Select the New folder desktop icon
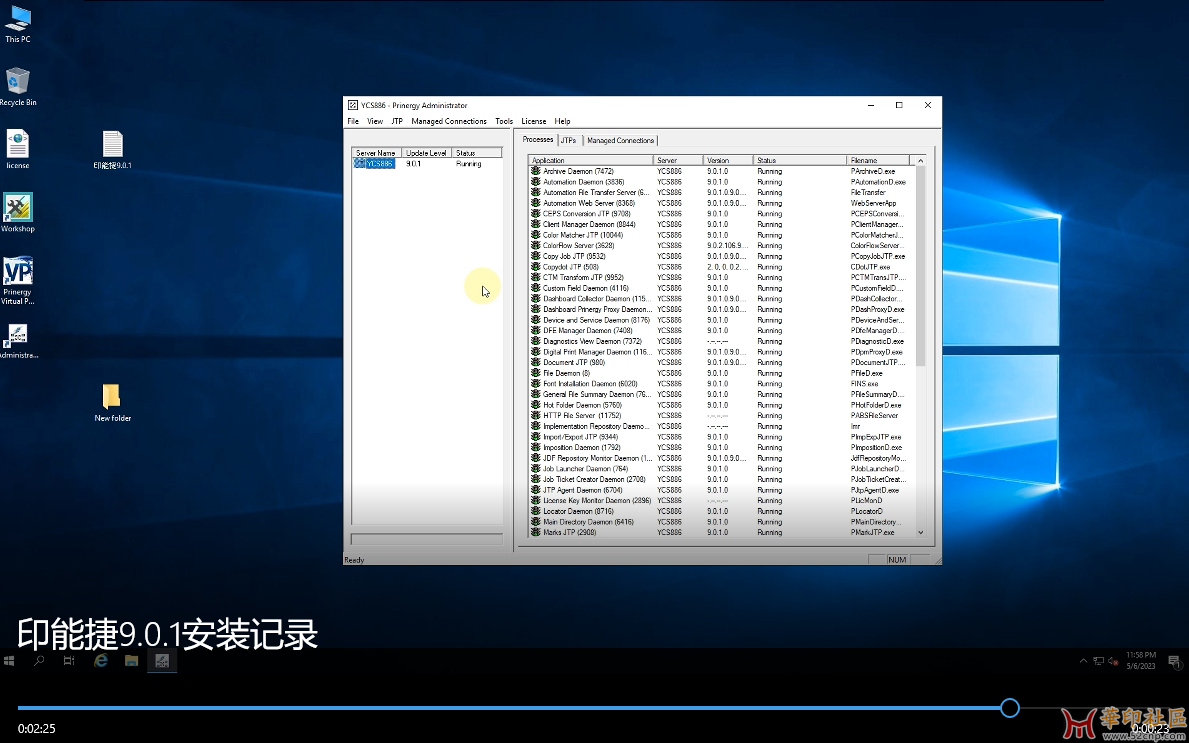This screenshot has height=743, width=1189. tap(112, 403)
